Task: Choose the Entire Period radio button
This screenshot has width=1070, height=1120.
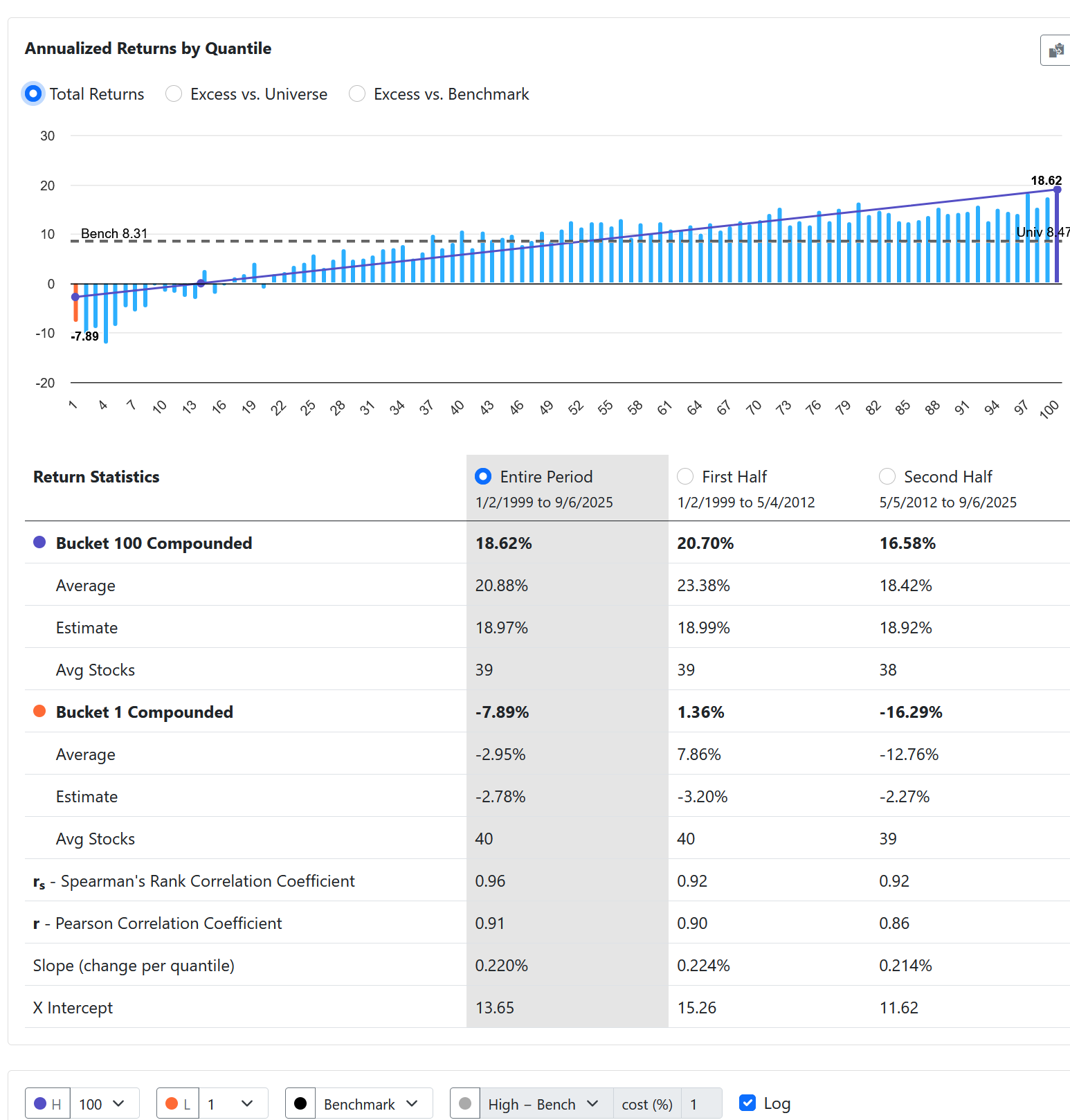Action: tap(483, 476)
